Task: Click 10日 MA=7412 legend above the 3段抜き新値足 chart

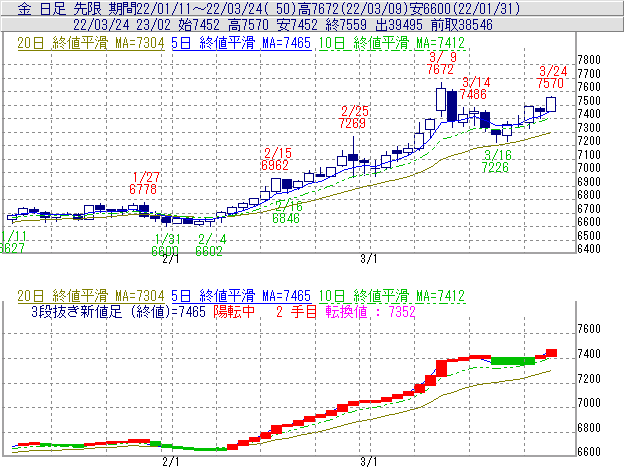Action: click(392, 296)
